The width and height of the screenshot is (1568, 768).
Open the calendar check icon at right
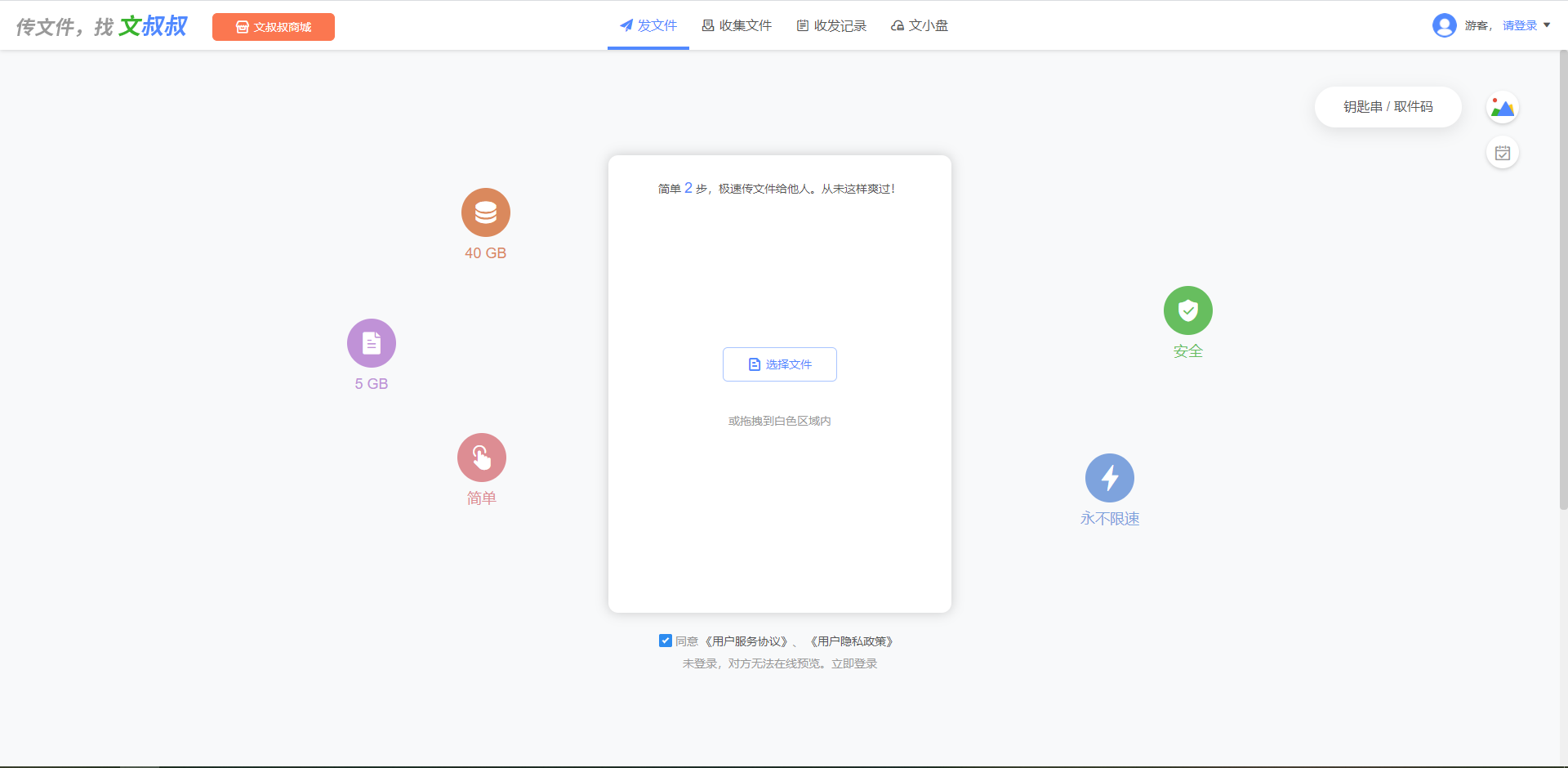(1503, 153)
